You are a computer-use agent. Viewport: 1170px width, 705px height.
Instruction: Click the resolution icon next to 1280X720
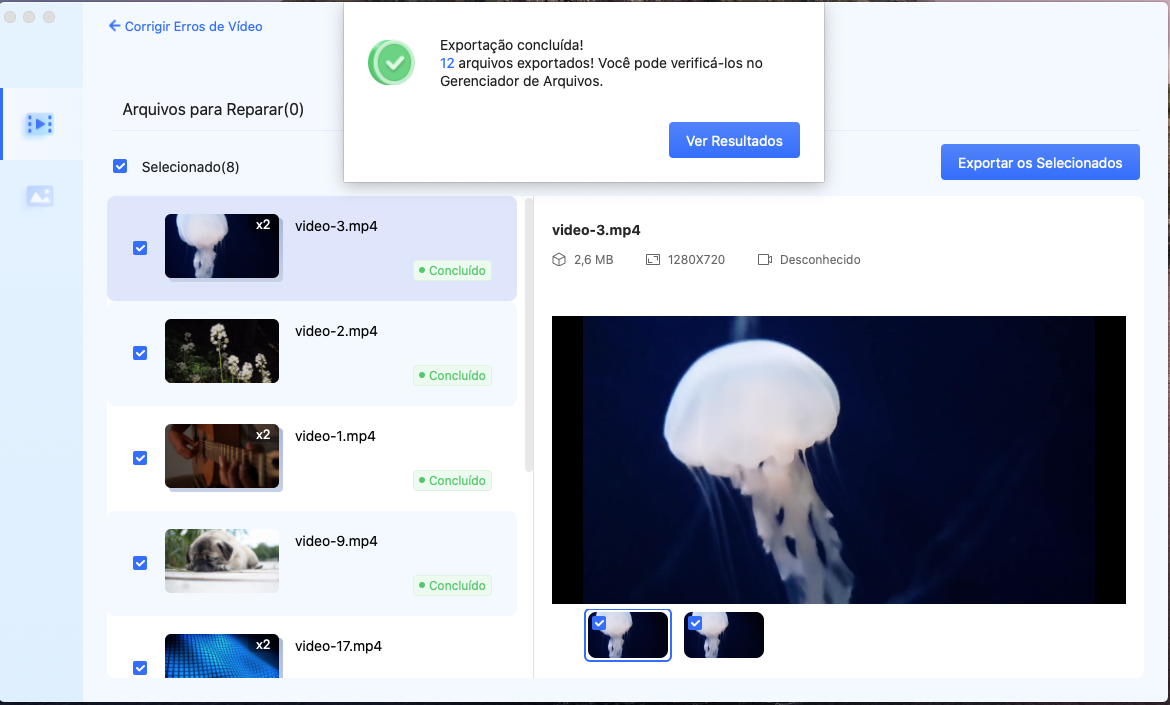point(653,260)
